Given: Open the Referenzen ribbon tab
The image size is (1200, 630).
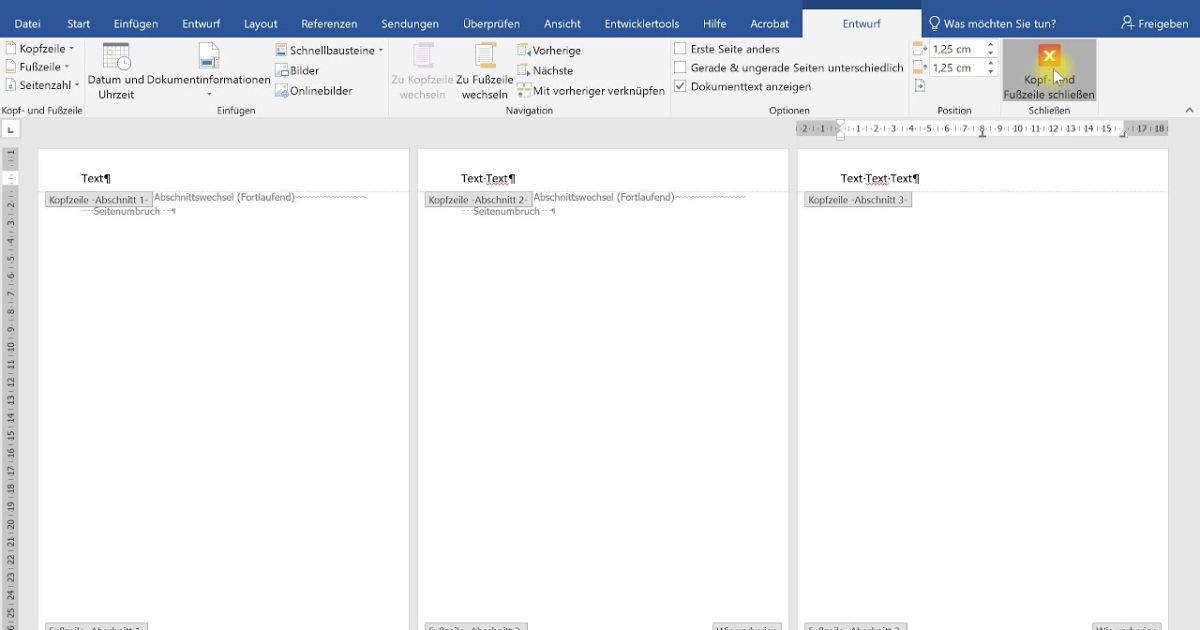Looking at the screenshot, I should point(329,24).
